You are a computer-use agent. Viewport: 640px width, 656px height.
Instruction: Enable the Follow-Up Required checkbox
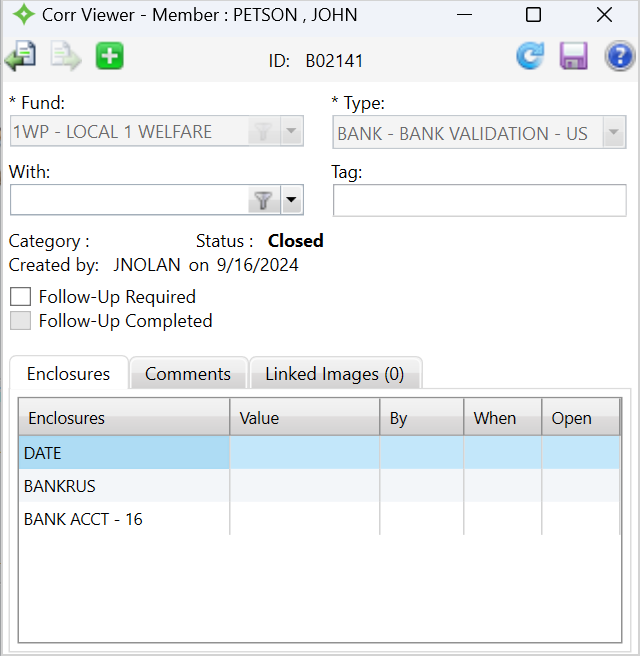19,297
